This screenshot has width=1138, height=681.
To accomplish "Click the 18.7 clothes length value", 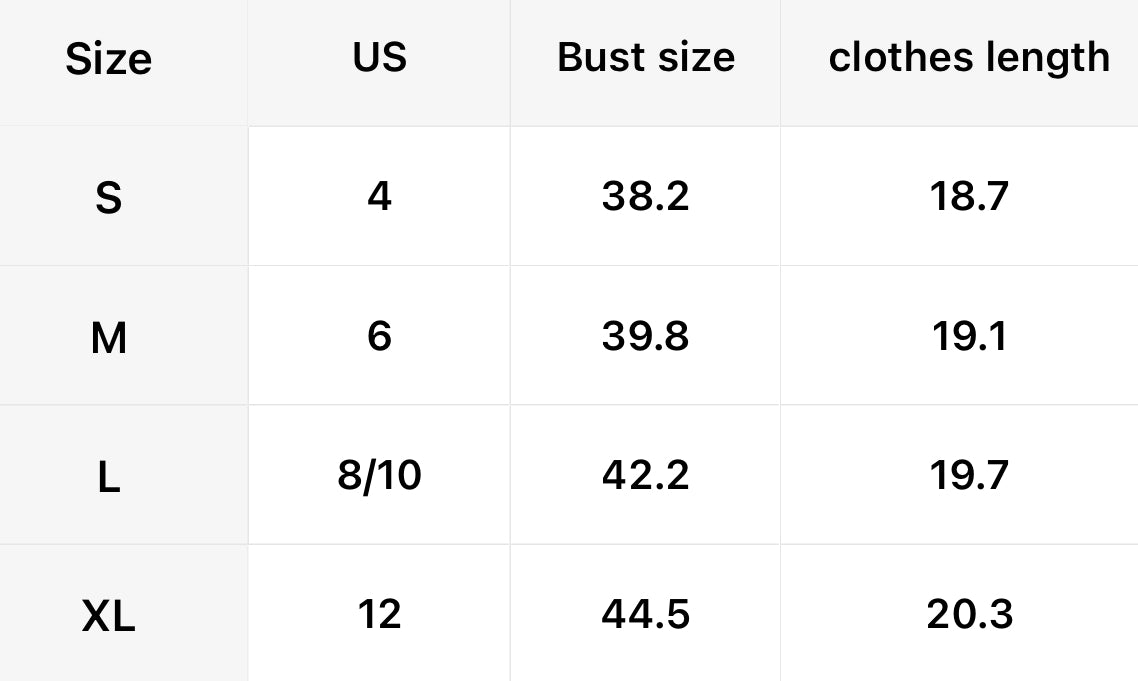I will [968, 196].
